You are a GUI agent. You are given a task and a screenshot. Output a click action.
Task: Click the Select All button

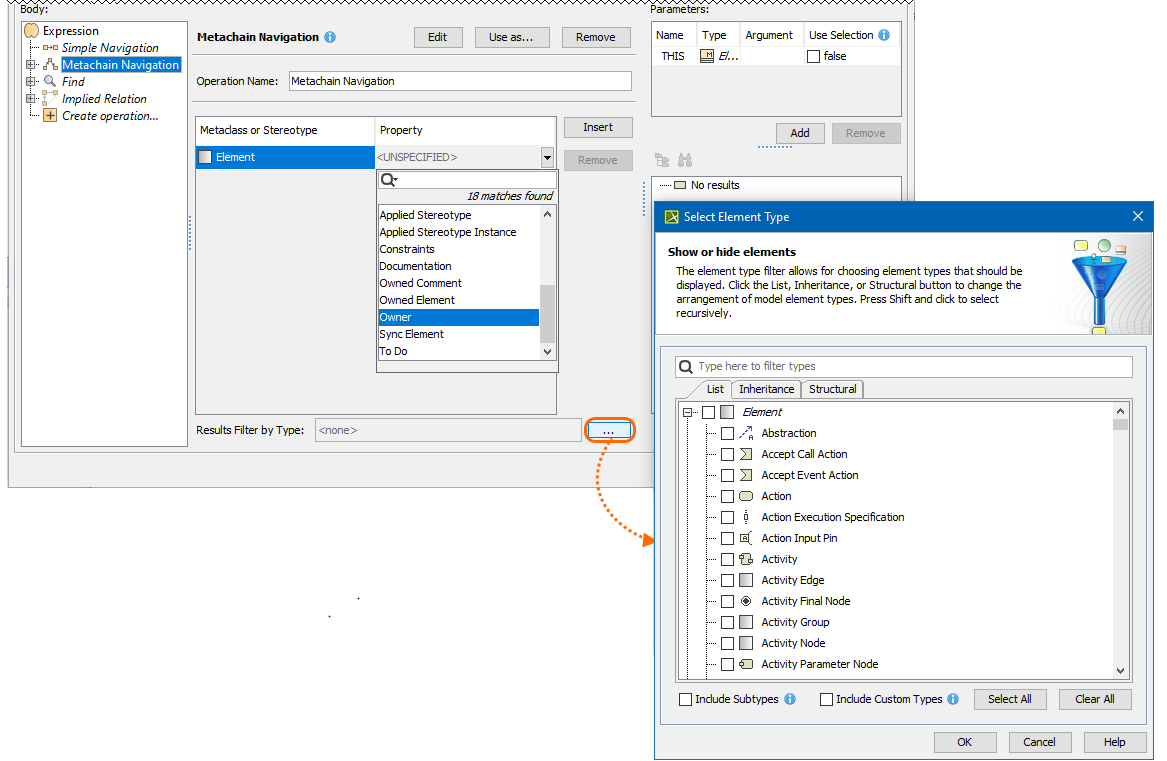coord(1009,699)
